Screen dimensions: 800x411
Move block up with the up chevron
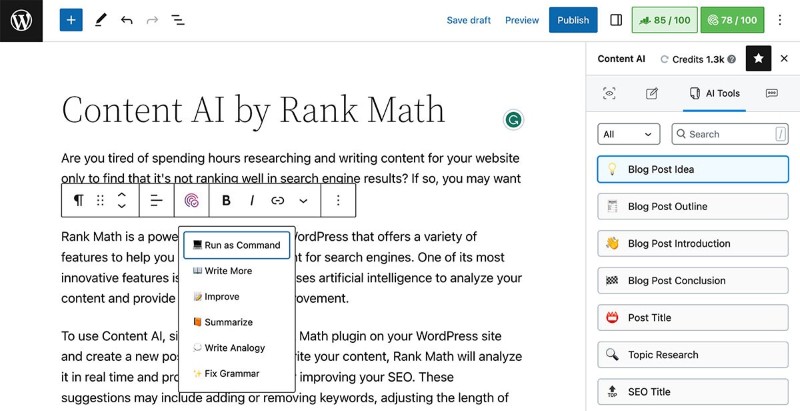pos(121,194)
